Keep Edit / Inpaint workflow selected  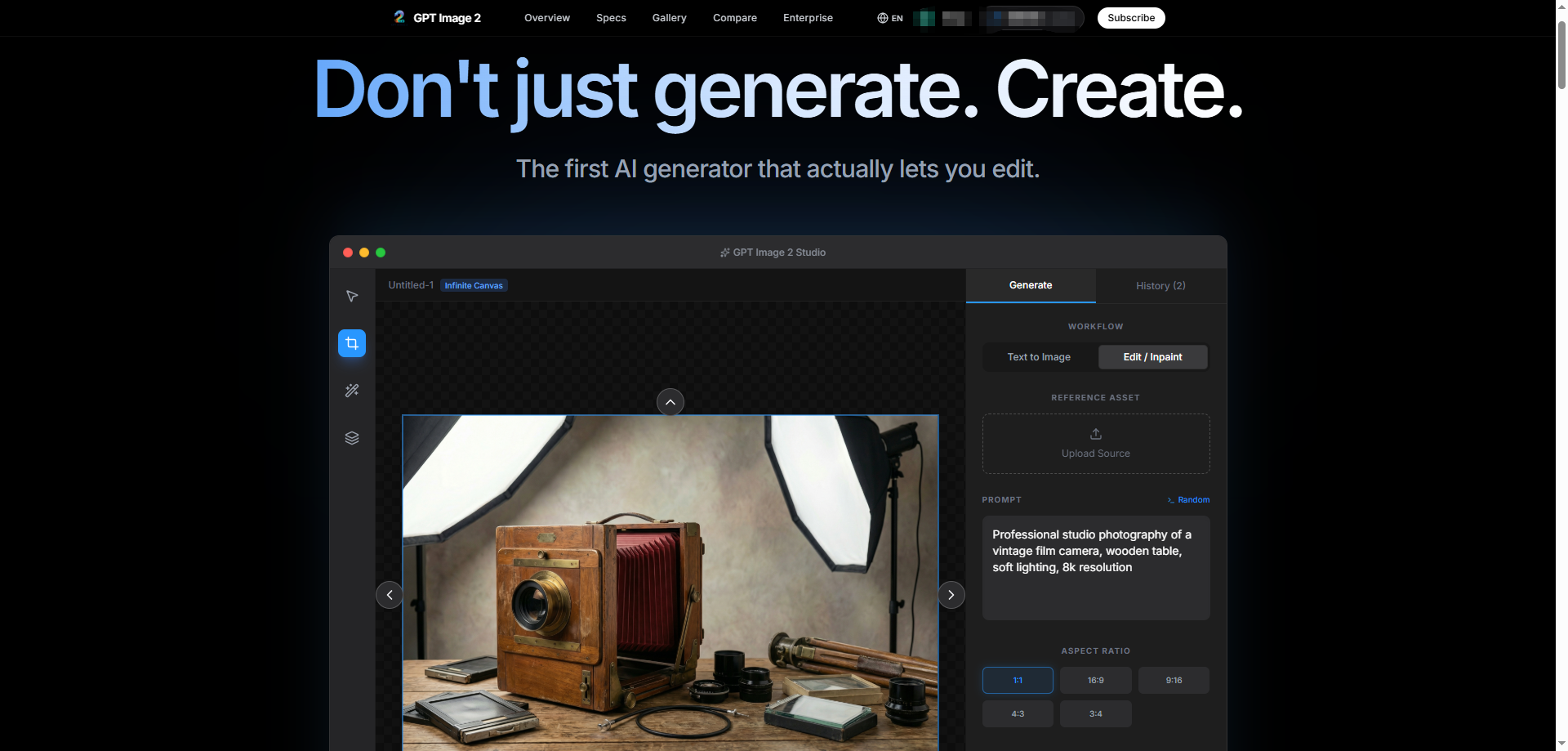click(x=1151, y=357)
